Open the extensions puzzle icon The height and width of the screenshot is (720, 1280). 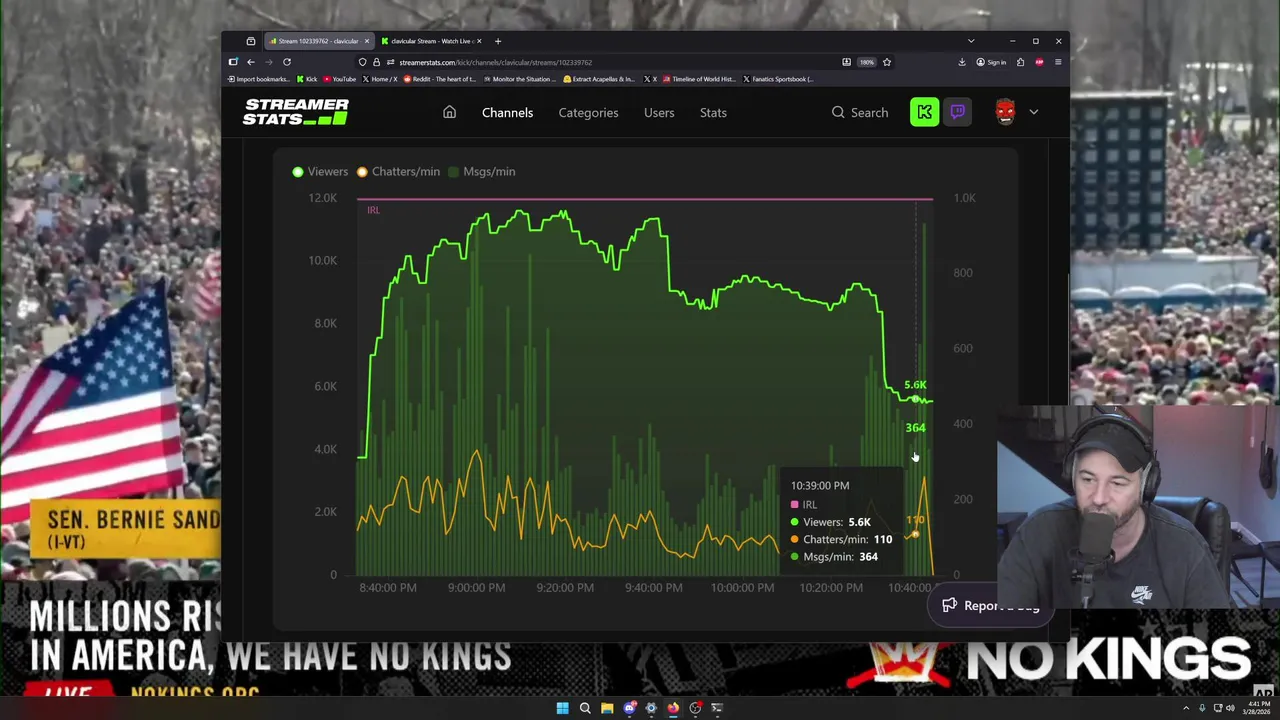pos(1021,62)
